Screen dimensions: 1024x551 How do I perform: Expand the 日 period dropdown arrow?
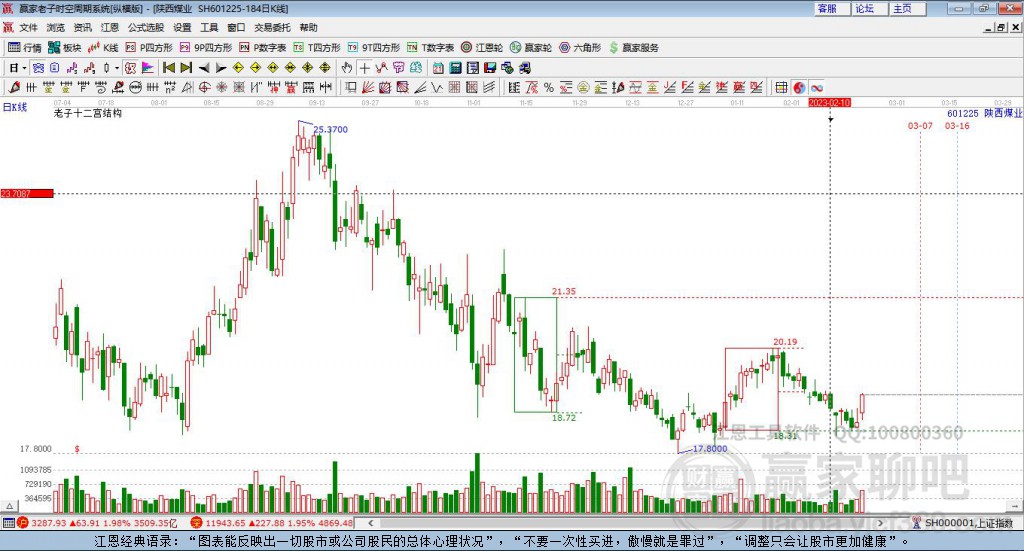pos(24,68)
